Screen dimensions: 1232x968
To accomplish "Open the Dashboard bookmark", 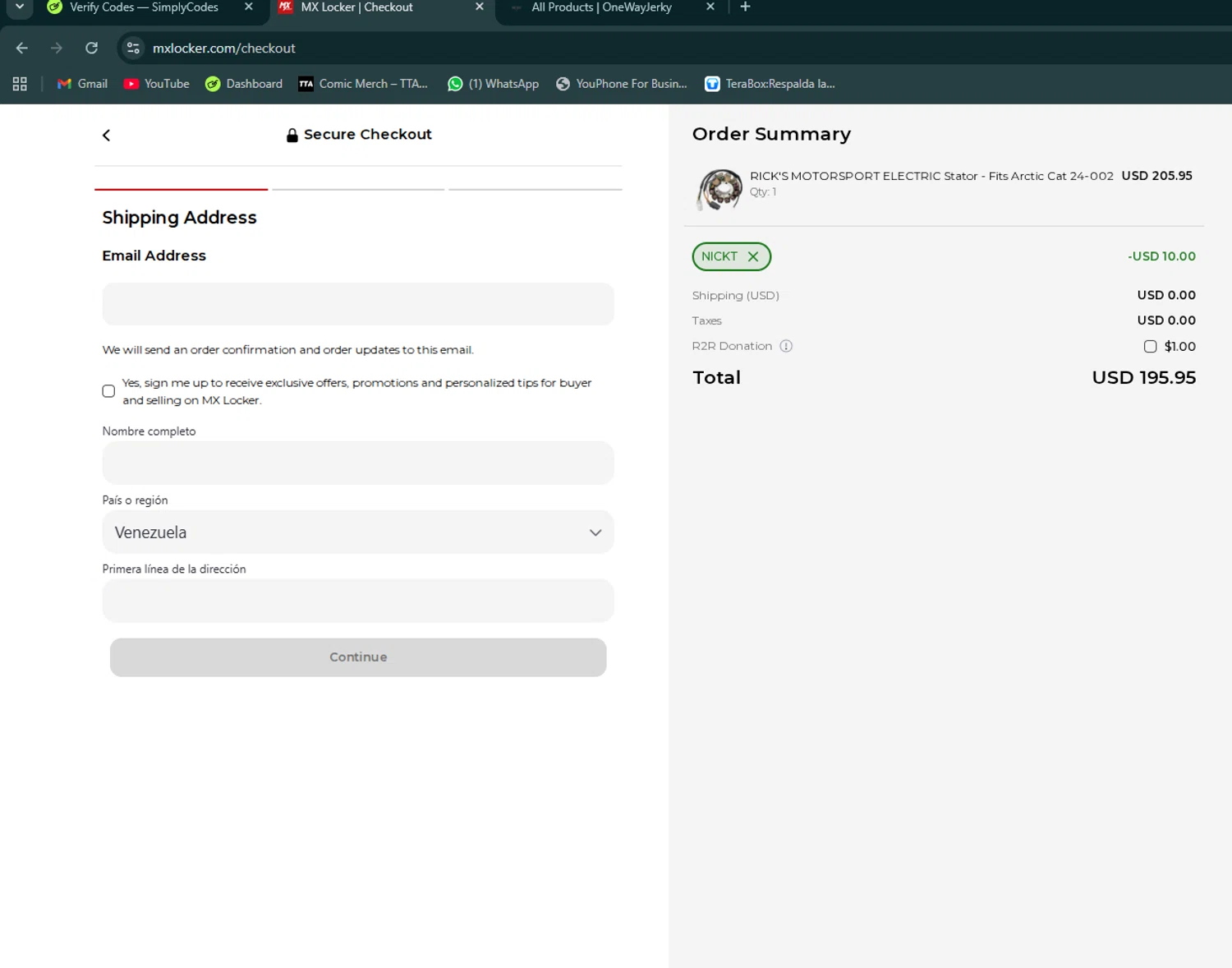I will (x=244, y=84).
